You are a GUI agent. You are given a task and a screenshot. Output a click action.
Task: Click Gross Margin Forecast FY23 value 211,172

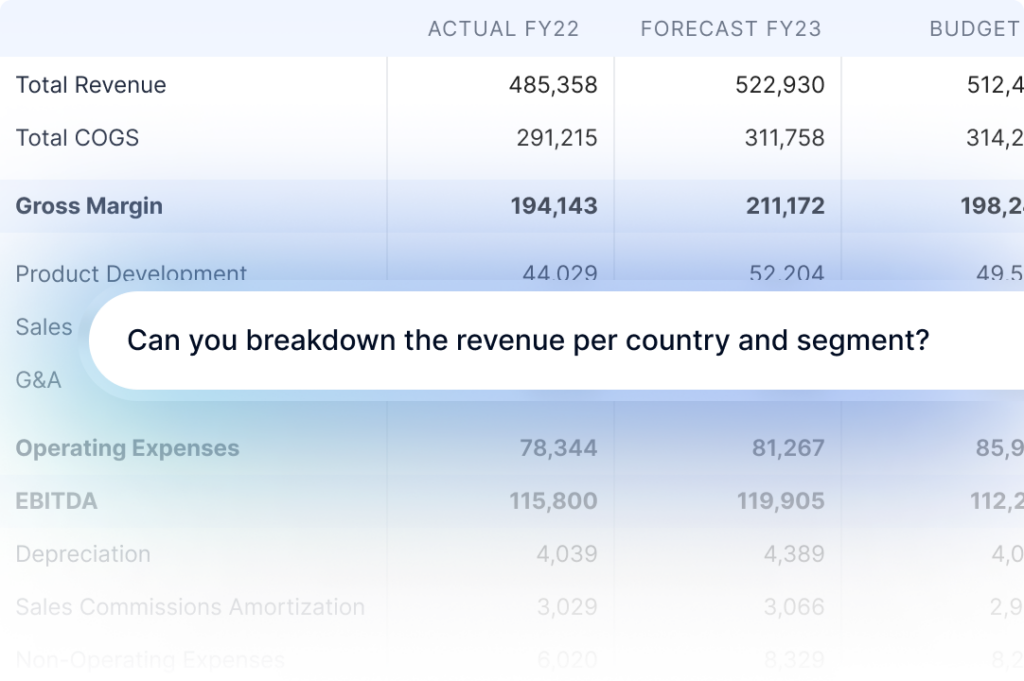click(x=785, y=206)
